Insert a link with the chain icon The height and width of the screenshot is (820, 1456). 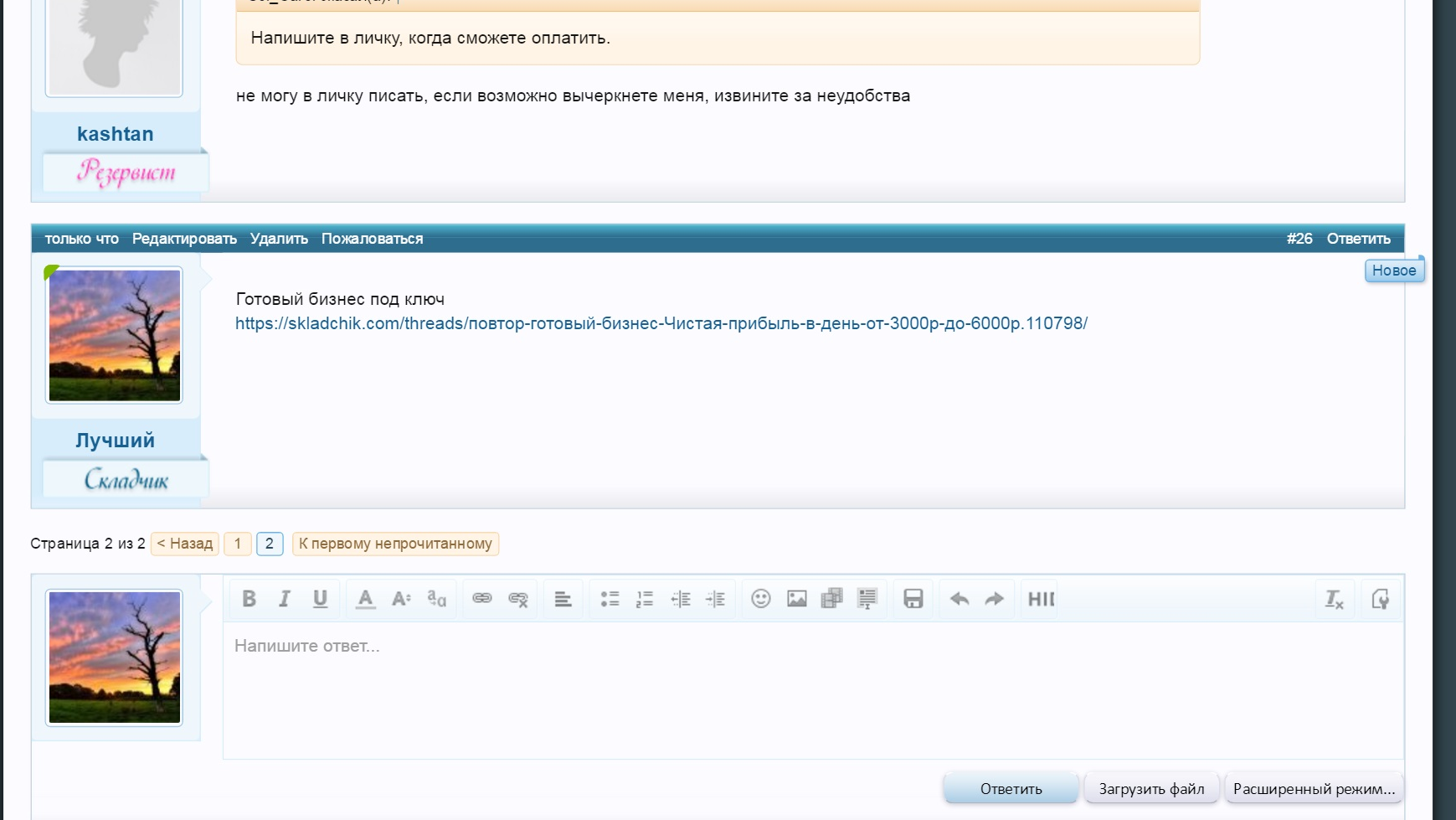(482, 599)
